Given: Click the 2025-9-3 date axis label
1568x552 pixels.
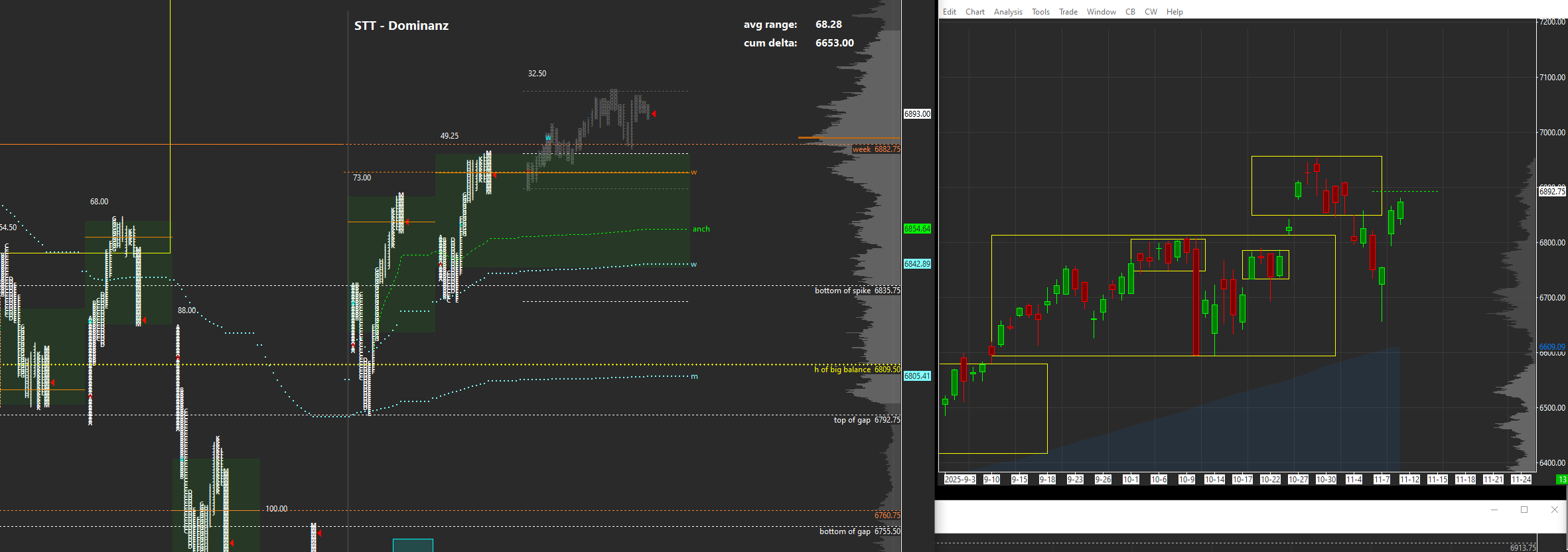Looking at the screenshot, I should [960, 480].
